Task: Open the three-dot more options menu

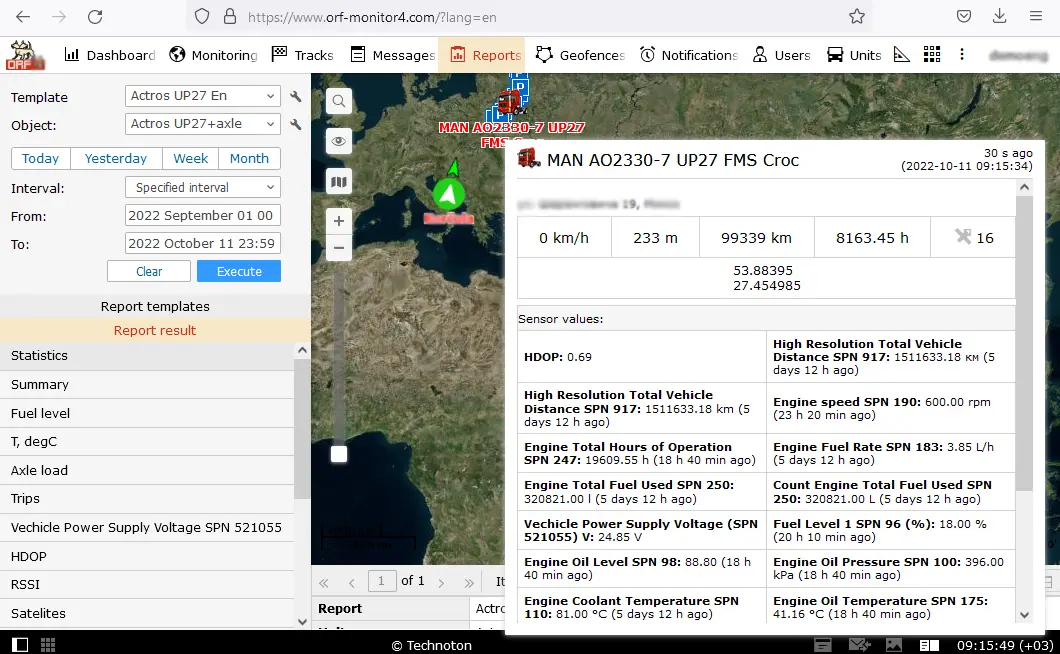Action: pos(962,55)
